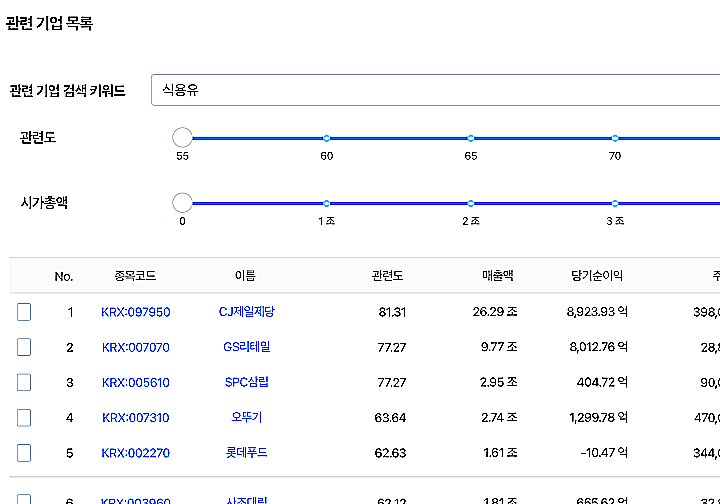The width and height of the screenshot is (720, 504).
Task: Tick the checkbox for 롯데푸드 row
Action: [x=24, y=453]
